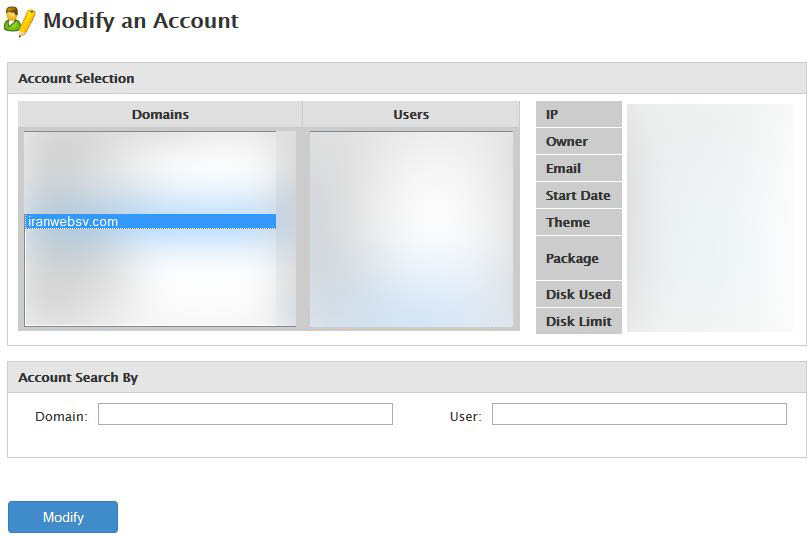This screenshot has width=812, height=537.
Task: Click the Disk Used row label
Action: [x=578, y=294]
